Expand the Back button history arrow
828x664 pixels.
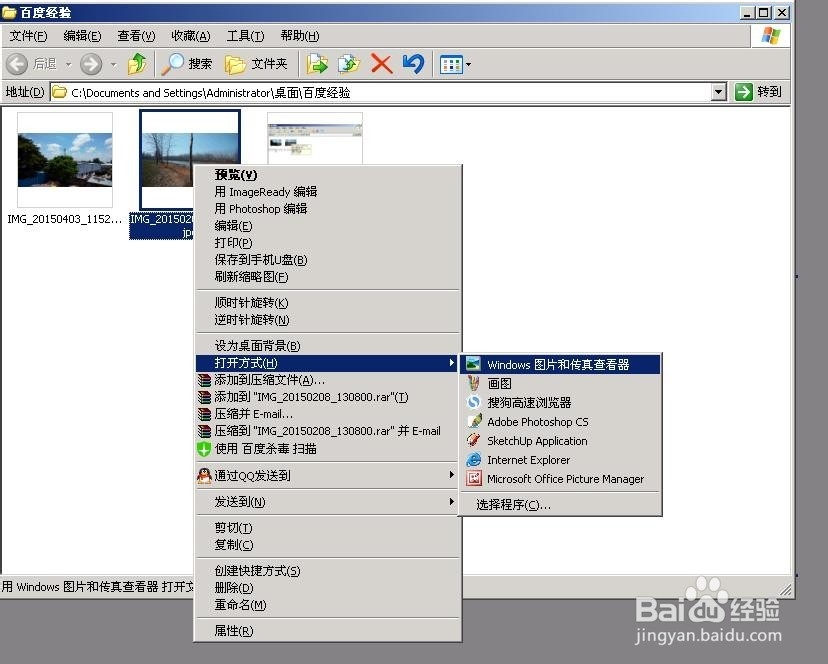(68, 65)
